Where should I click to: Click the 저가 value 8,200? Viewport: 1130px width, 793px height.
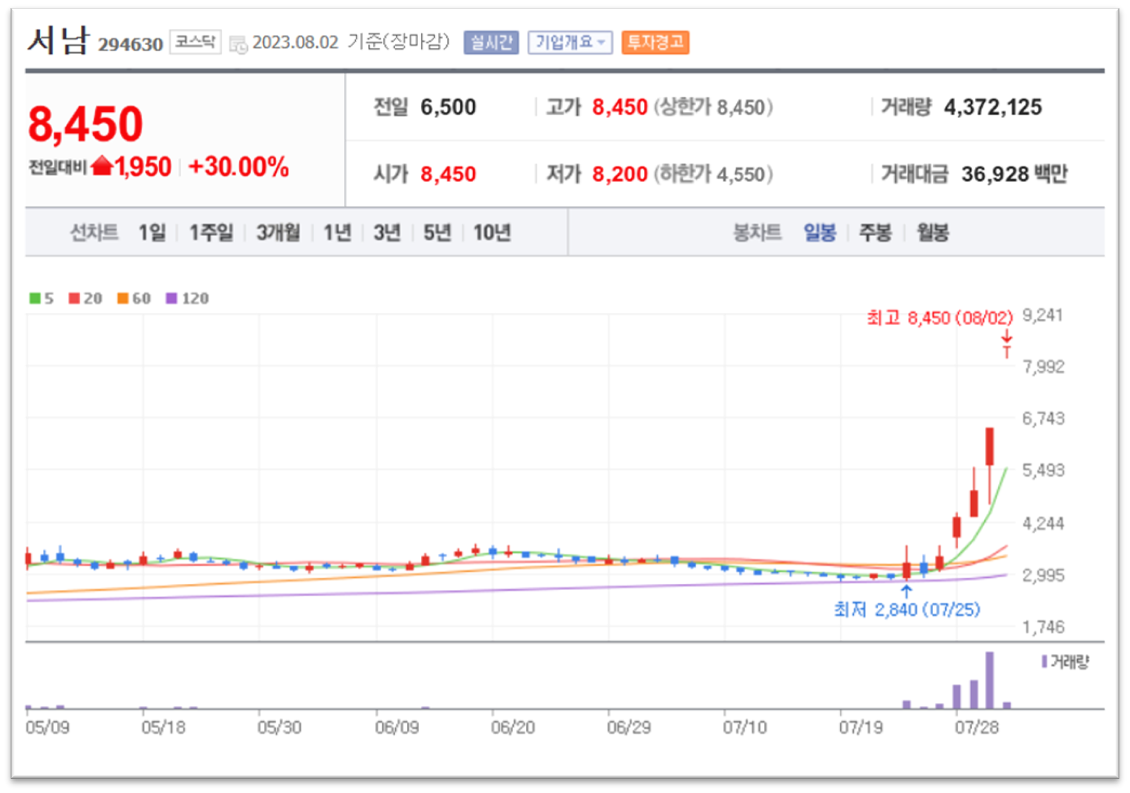[x=620, y=174]
